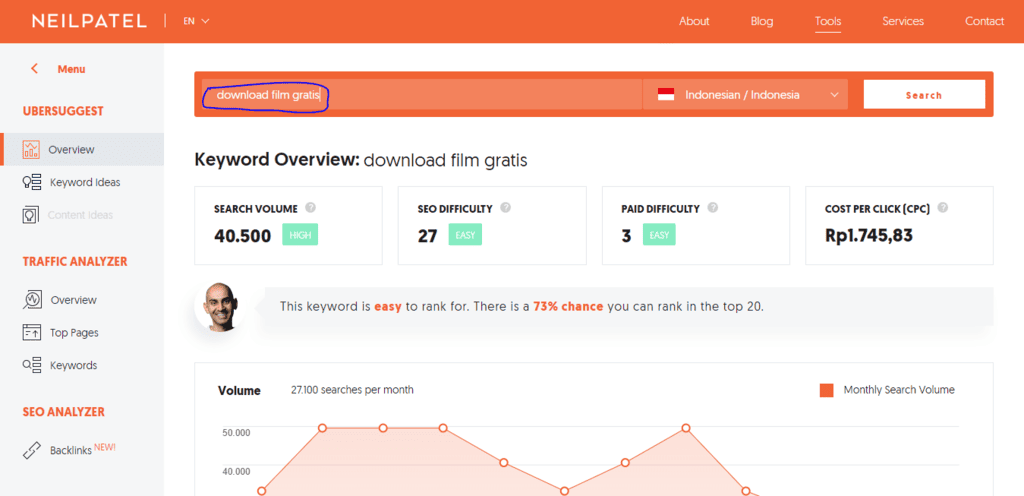Collapse menu with the back arrow

click(x=34, y=69)
